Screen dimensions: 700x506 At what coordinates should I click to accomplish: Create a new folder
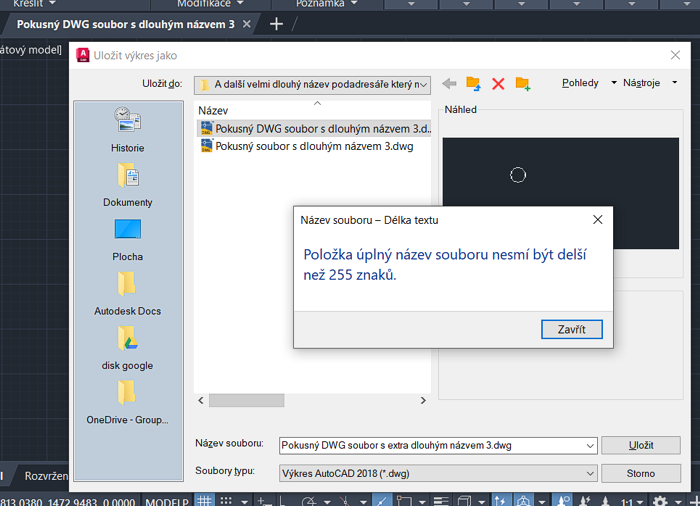point(522,84)
